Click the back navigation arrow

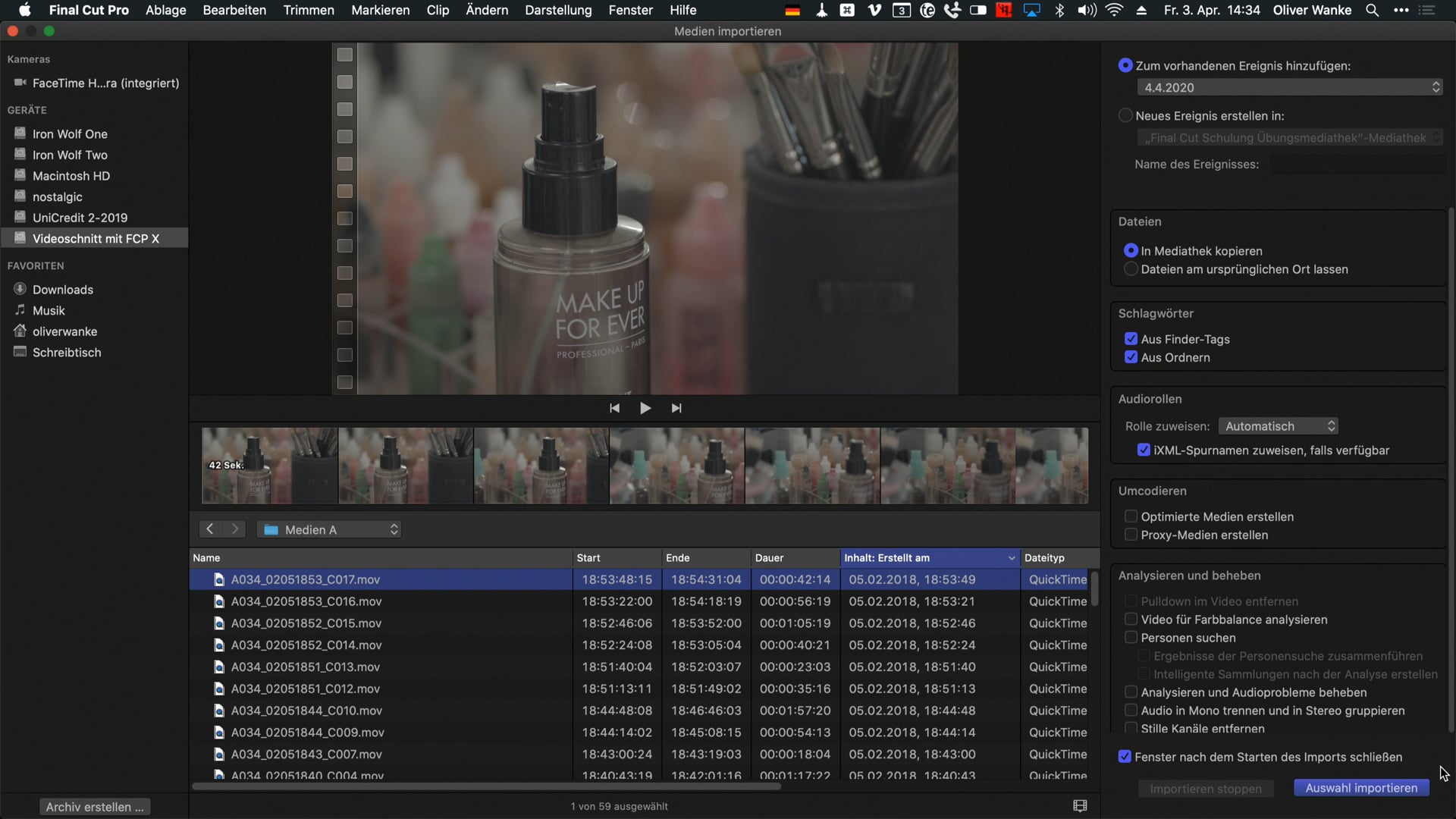(x=210, y=529)
